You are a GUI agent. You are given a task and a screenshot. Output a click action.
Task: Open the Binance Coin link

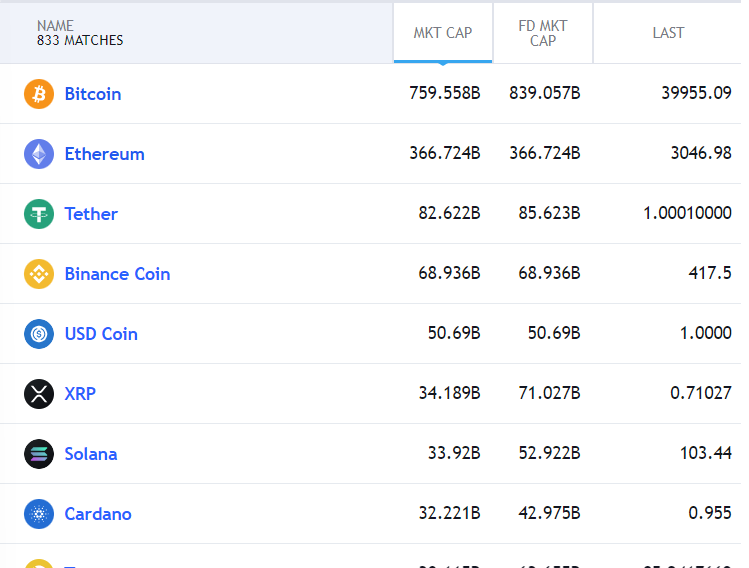[x=117, y=274]
